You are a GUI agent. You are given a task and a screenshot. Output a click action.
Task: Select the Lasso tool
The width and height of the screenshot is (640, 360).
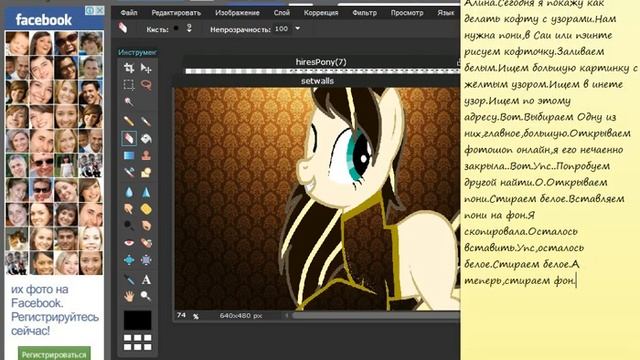tap(146, 85)
